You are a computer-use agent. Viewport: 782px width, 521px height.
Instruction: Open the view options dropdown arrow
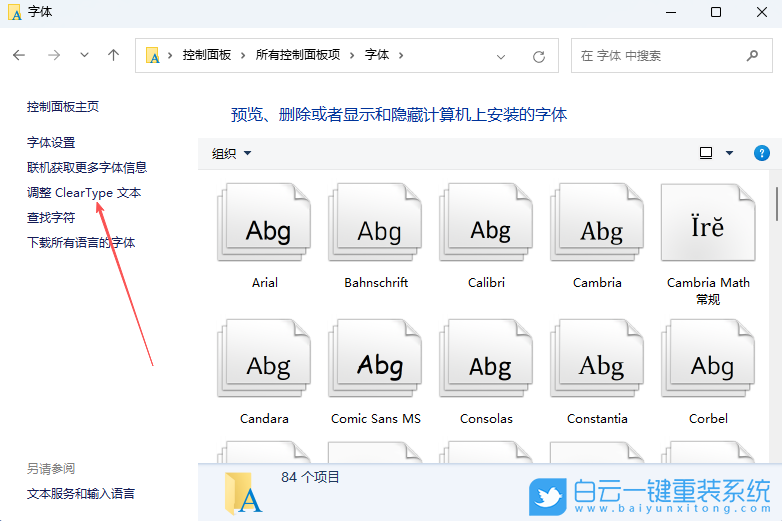[729, 153]
